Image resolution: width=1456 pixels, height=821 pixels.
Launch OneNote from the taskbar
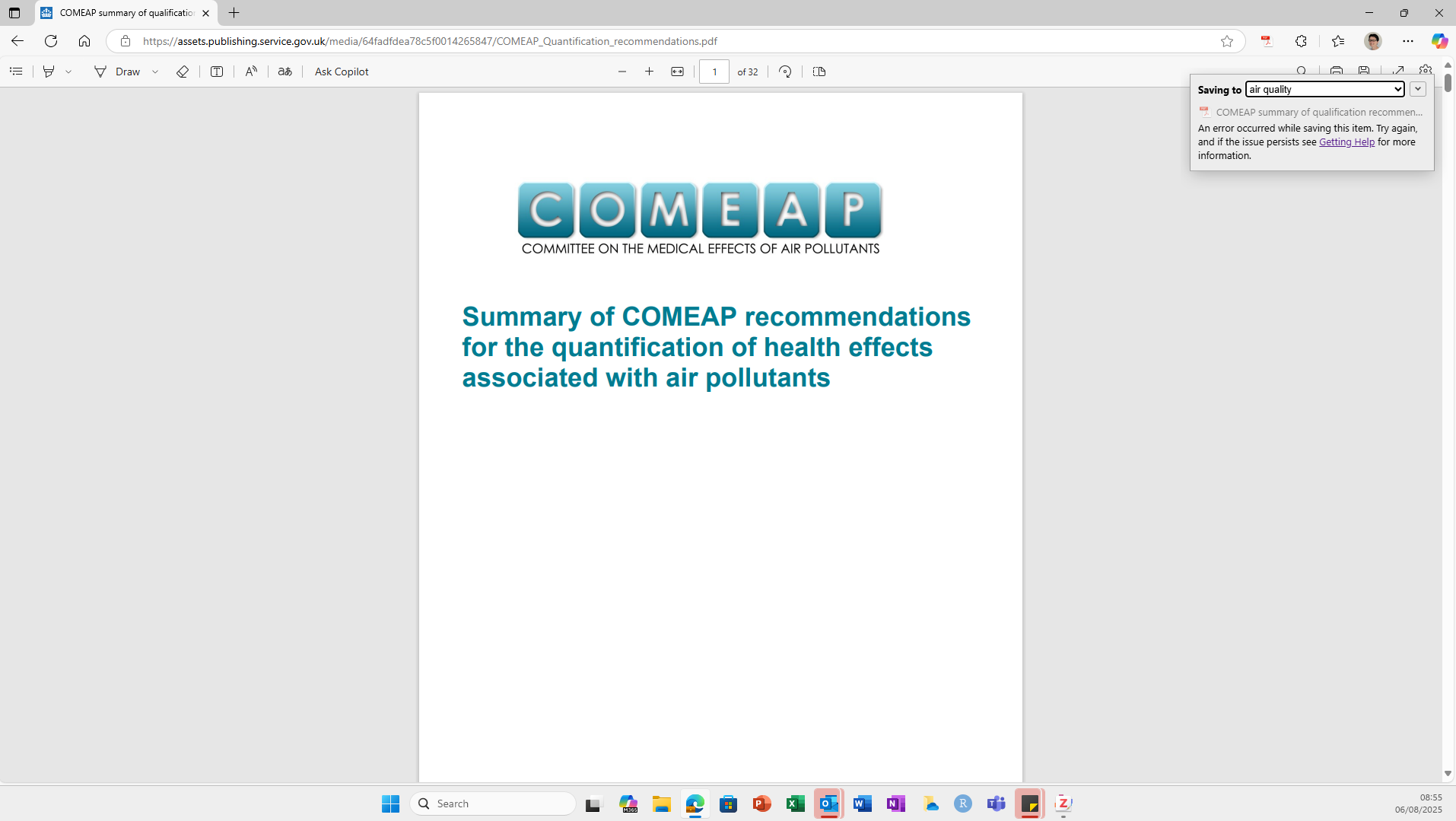(896, 803)
